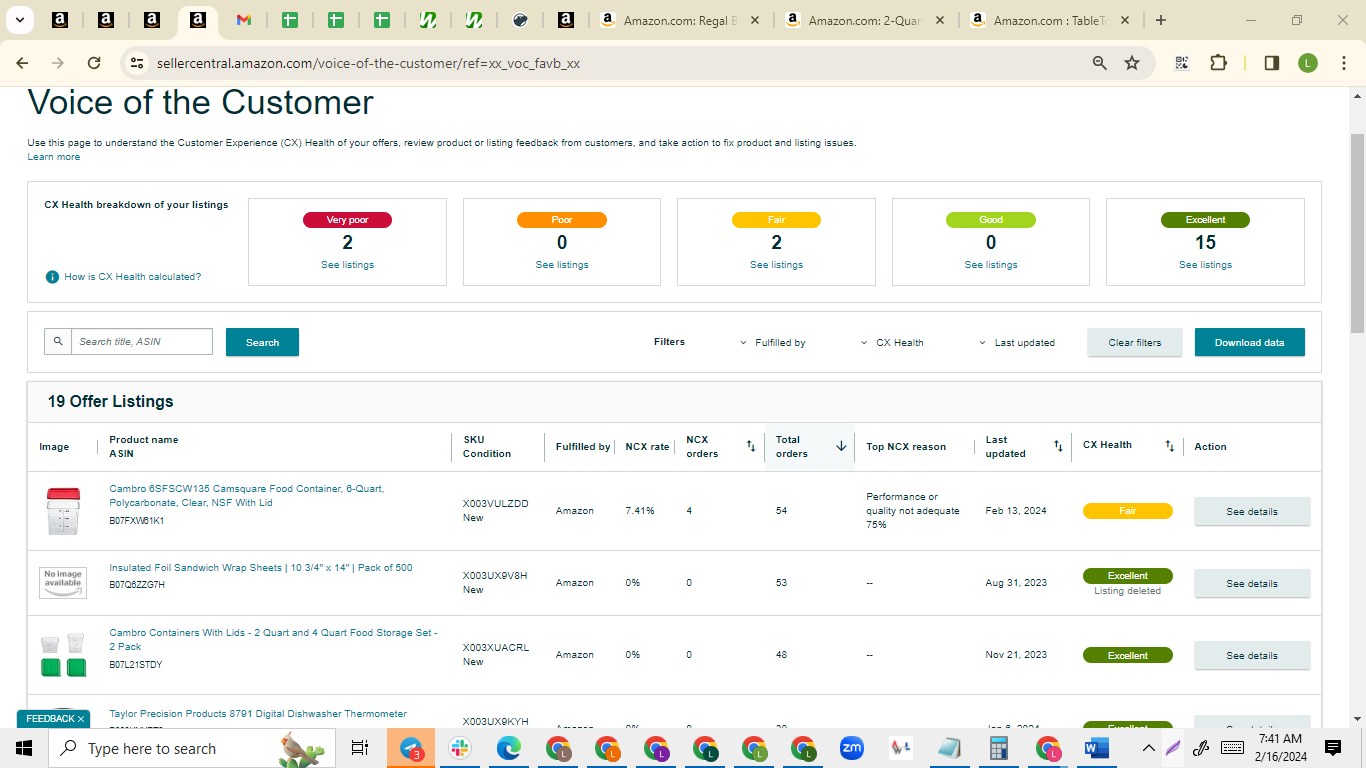The image size is (1366, 768).
Task: Open the Chrome profile L avatar
Action: click(x=1308, y=63)
